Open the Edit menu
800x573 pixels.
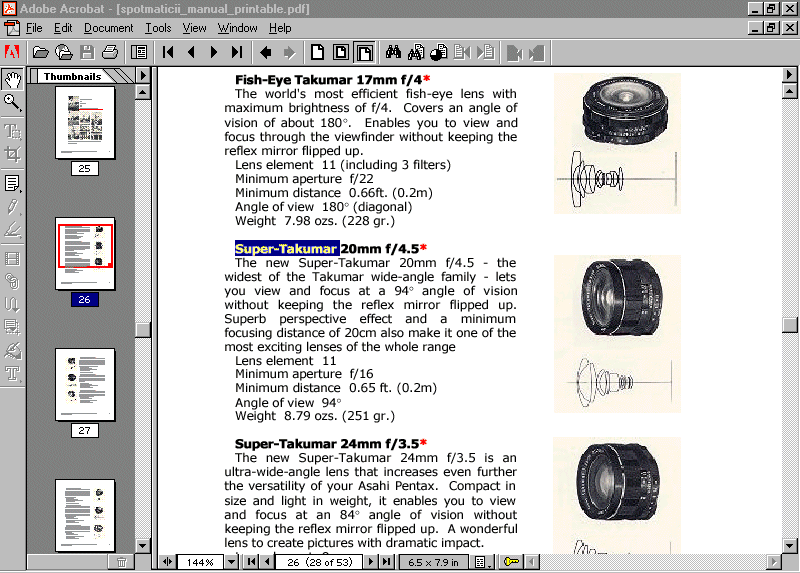coord(63,28)
